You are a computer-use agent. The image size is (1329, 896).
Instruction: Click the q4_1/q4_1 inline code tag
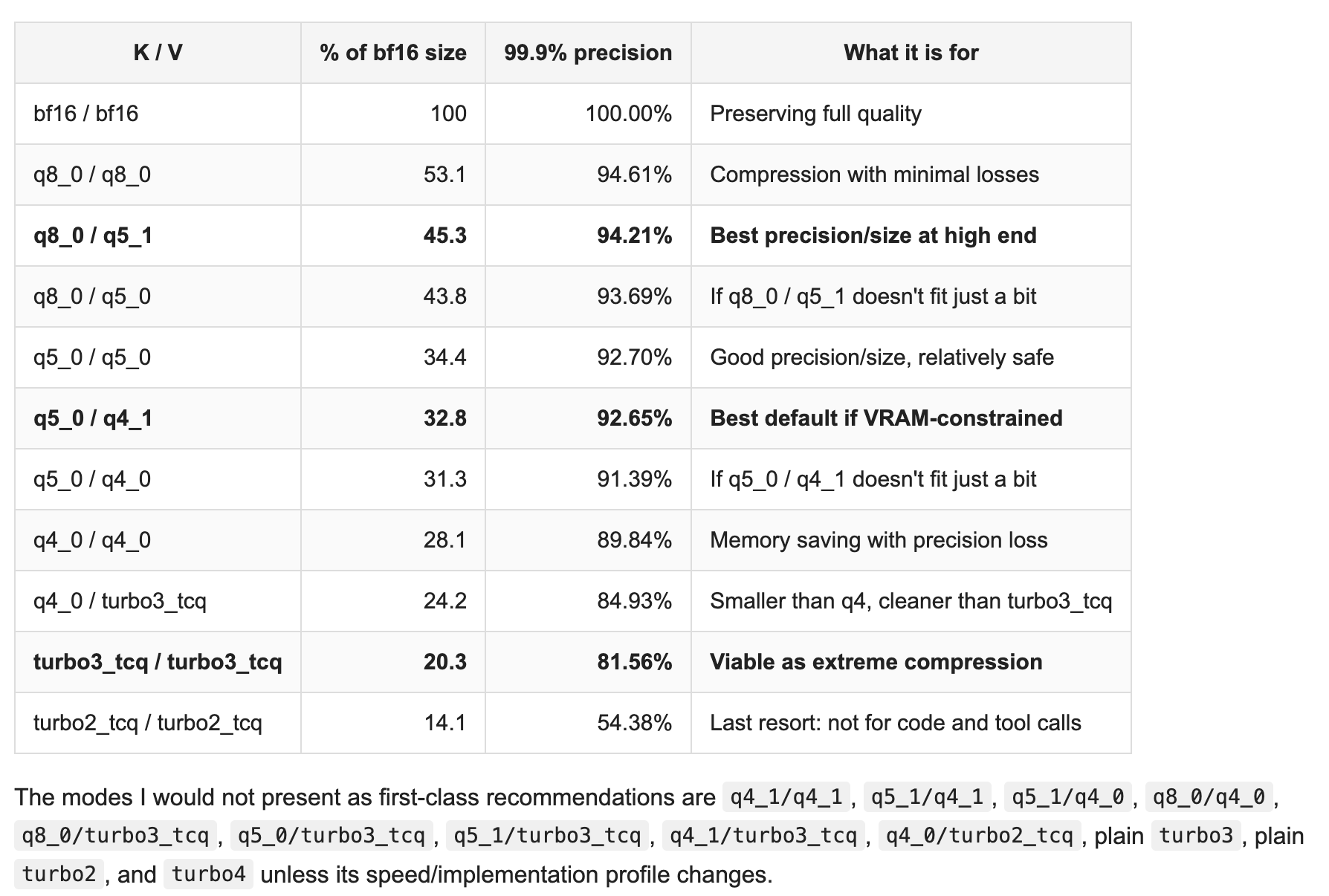tap(786, 797)
